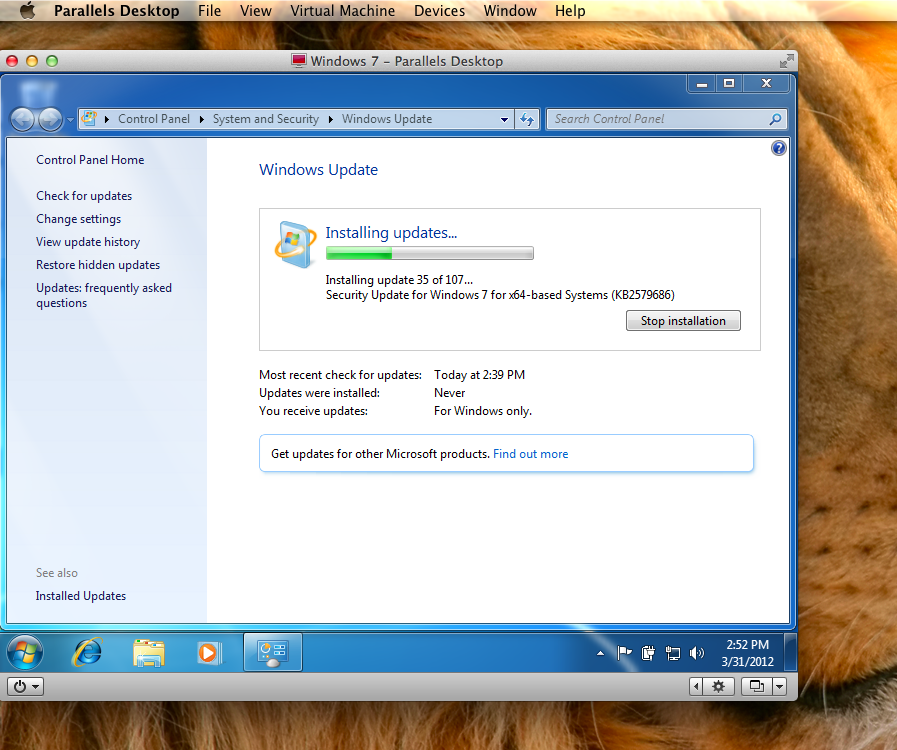Expand arrow after Control Panel breadcrumb
This screenshot has height=750, width=897.
201,119
